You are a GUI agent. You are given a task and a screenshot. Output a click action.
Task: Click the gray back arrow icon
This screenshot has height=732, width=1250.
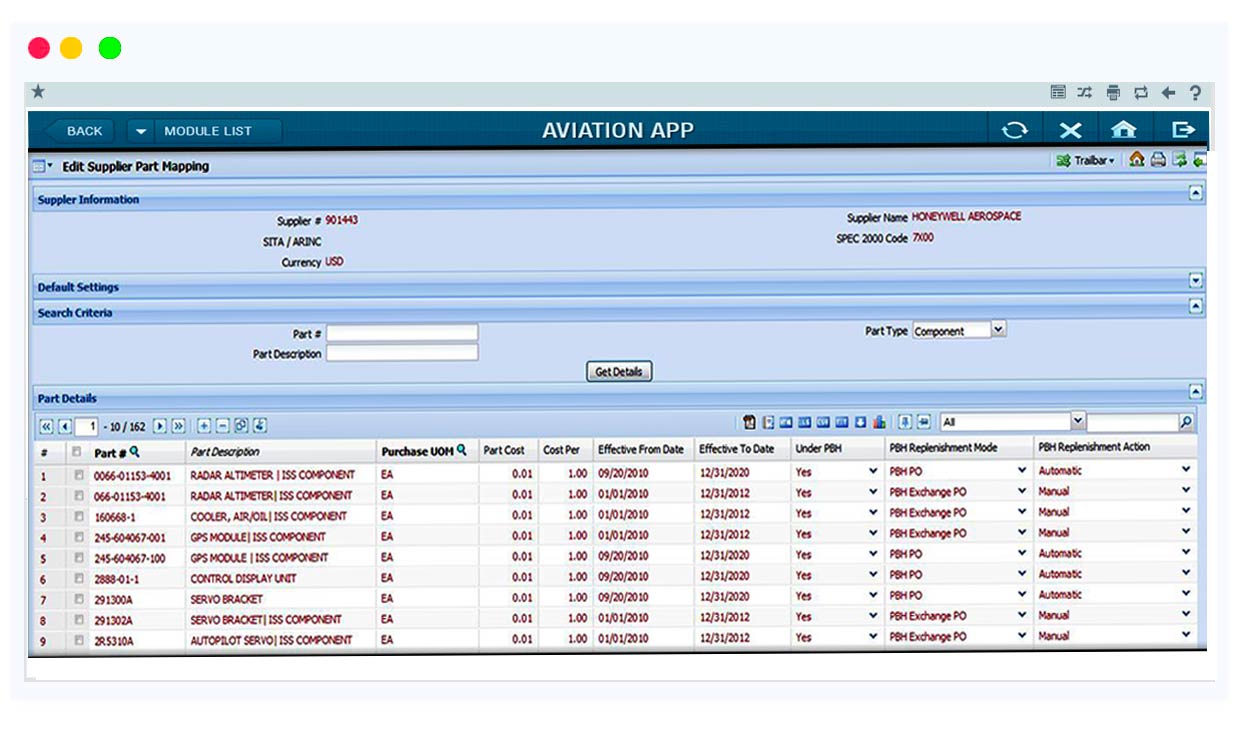(x=1168, y=93)
